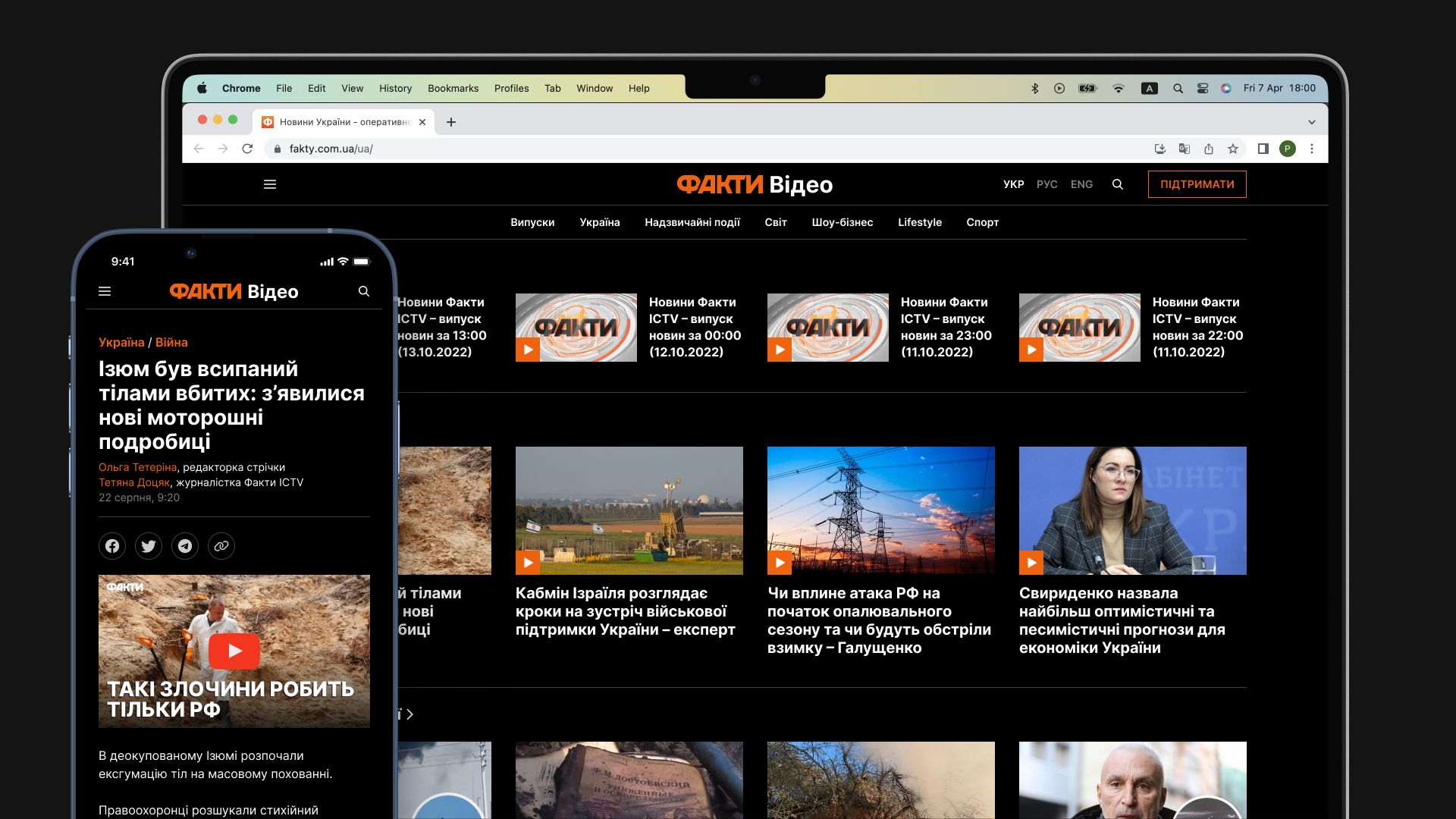Open the History menu in menu bar
1456x819 pixels.
tap(395, 88)
